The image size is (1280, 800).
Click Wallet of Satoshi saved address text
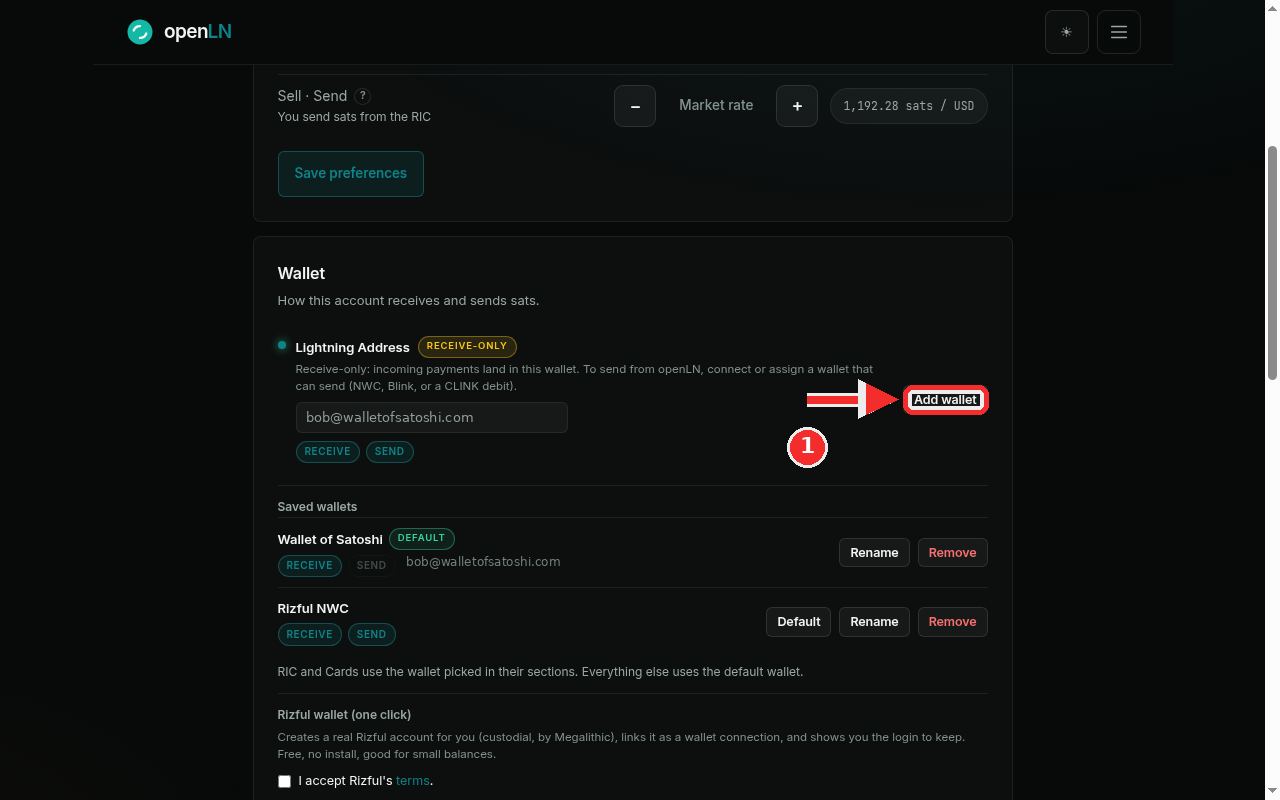pyautogui.click(x=483, y=562)
